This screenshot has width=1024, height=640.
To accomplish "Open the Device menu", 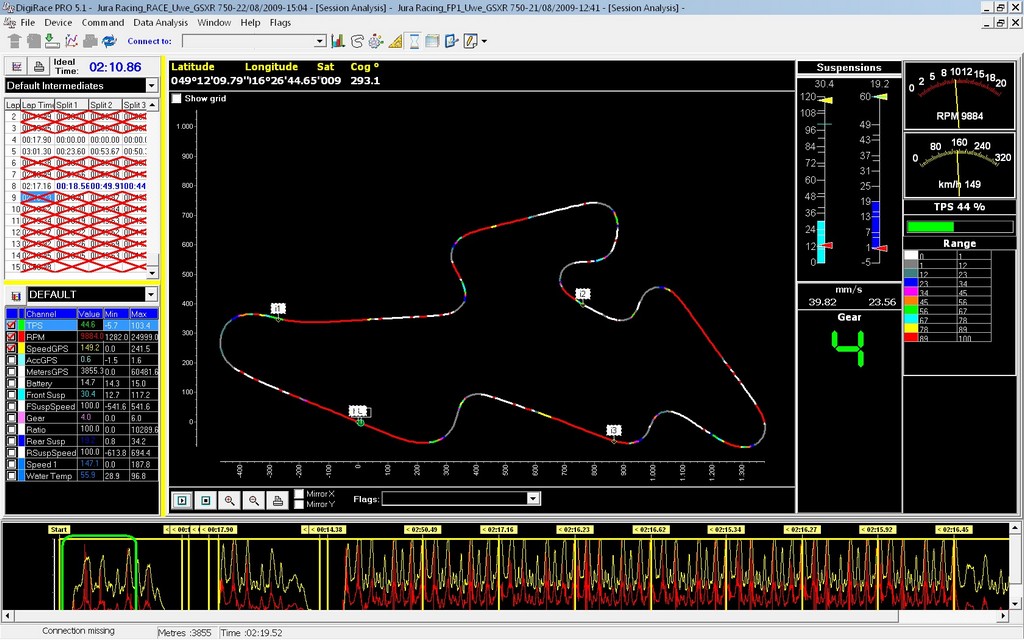I will 58,22.
